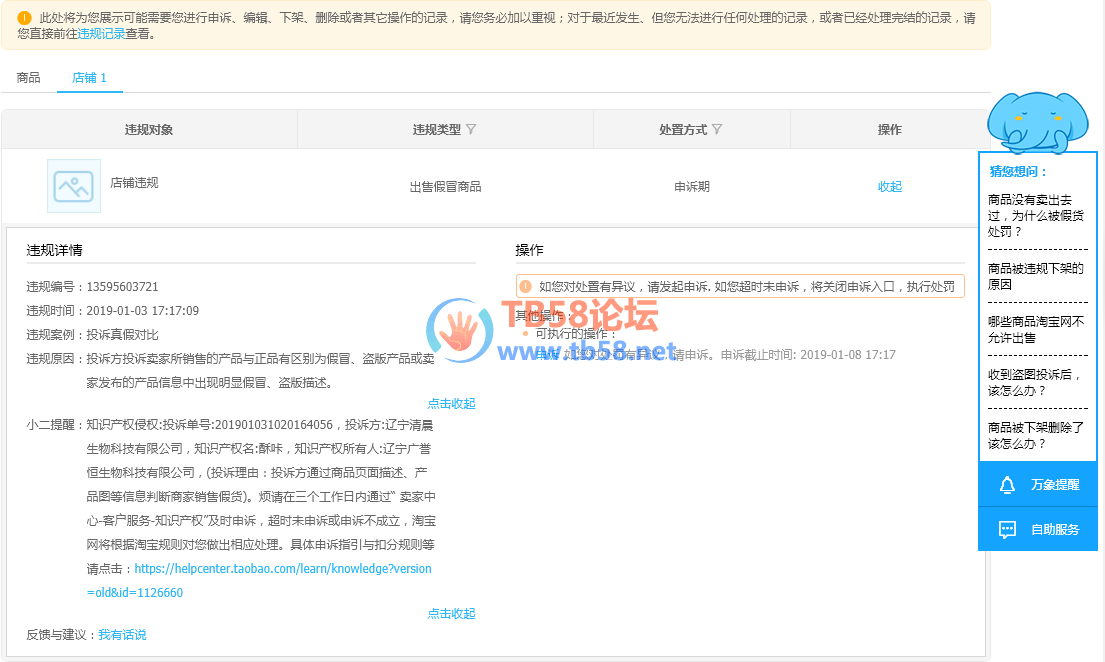
Task: Collapse the row via 收起 link
Action: (889, 186)
